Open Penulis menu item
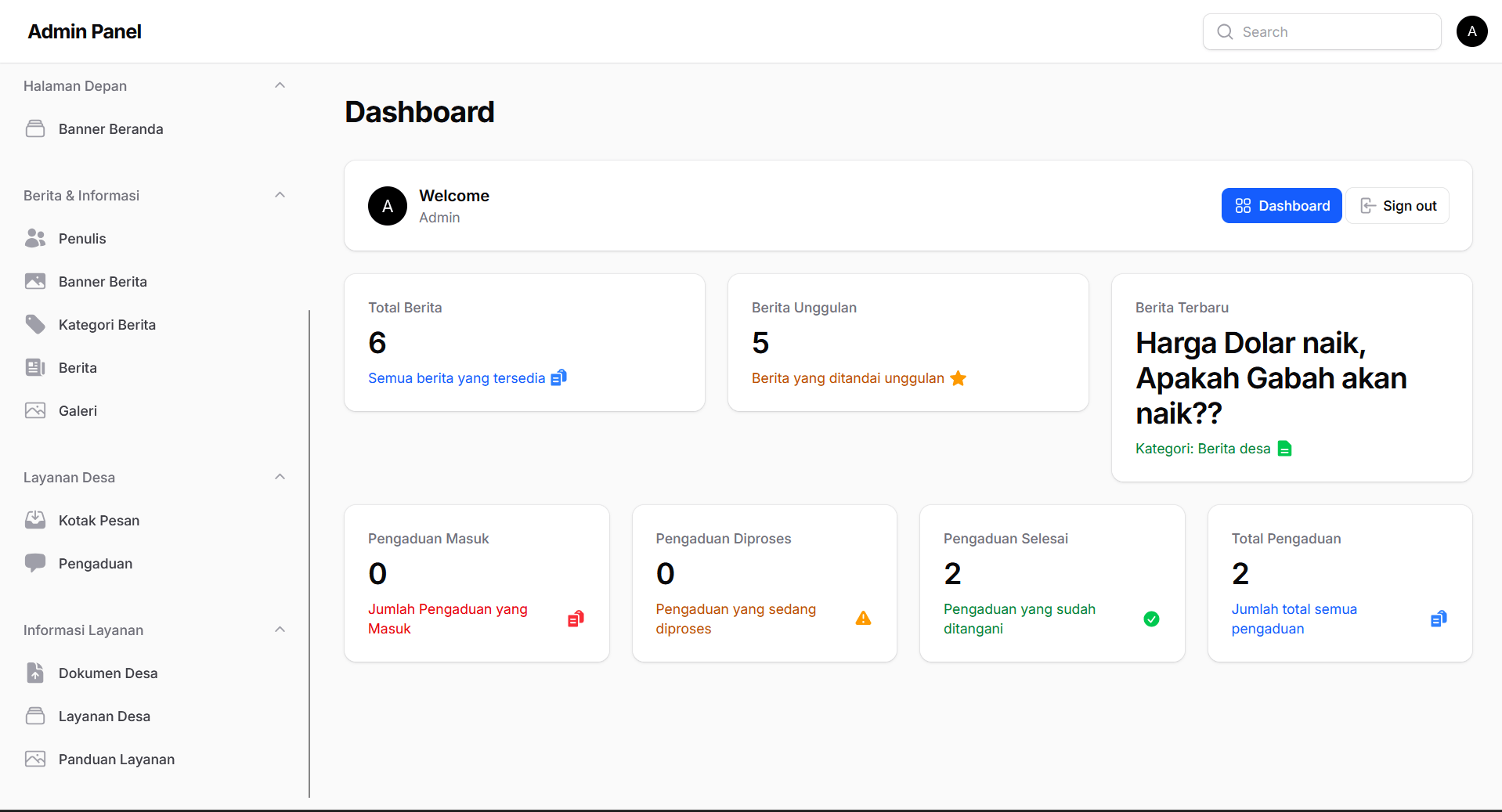 click(x=154, y=239)
